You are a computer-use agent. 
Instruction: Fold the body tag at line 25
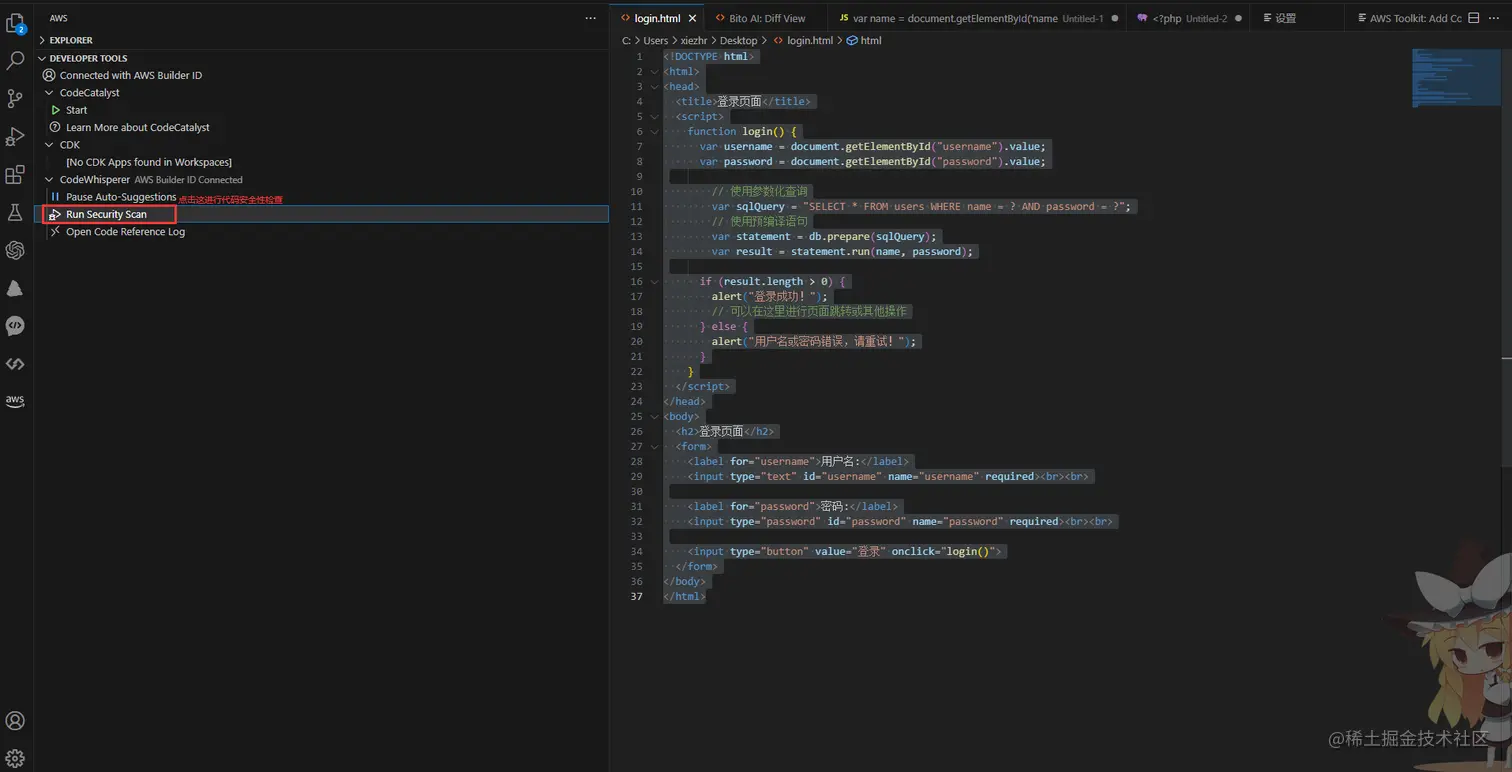point(654,416)
